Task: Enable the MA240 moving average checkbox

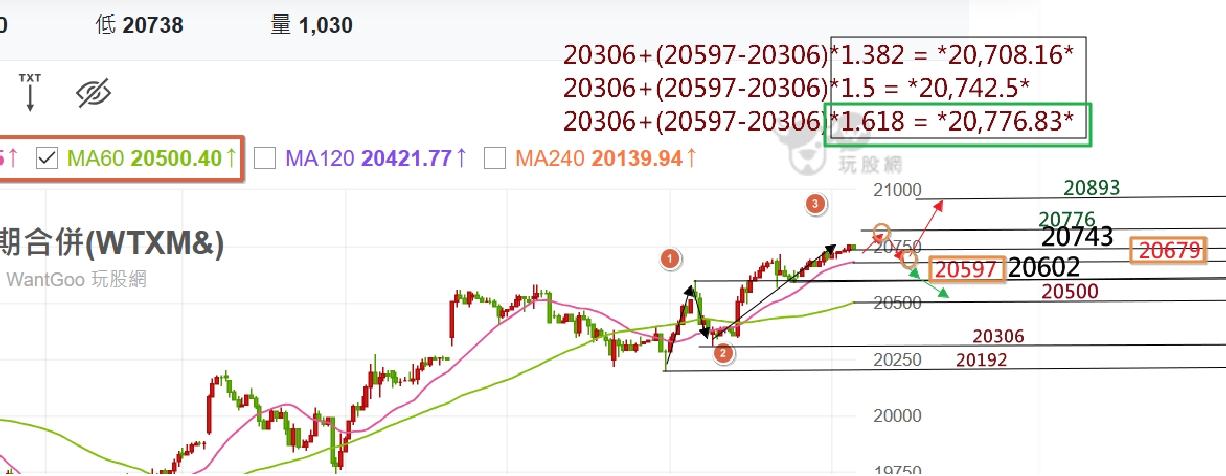Action: 494,157
